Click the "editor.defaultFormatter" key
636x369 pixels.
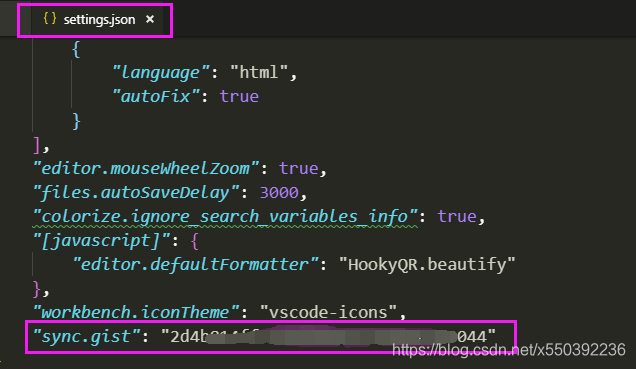coord(196,265)
